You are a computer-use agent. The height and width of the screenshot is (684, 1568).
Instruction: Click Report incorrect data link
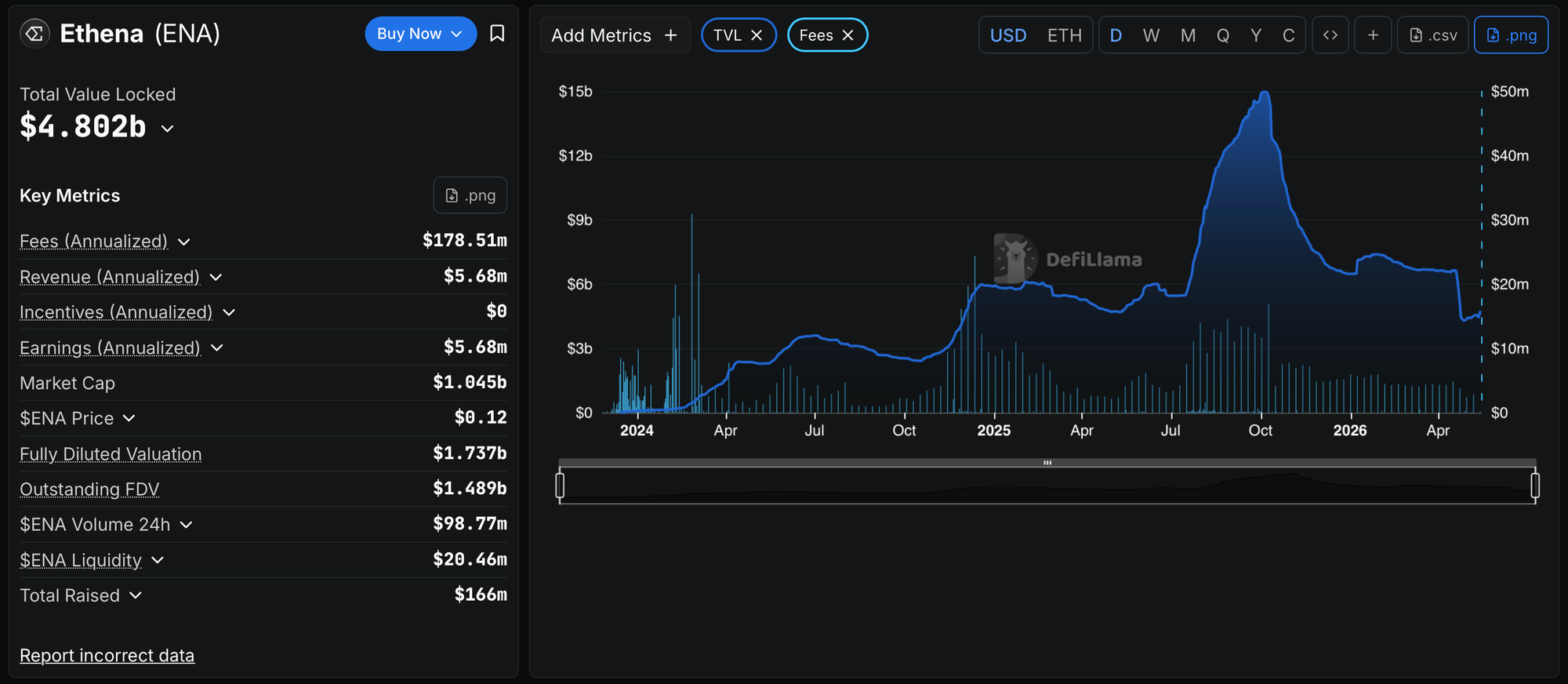tap(107, 655)
